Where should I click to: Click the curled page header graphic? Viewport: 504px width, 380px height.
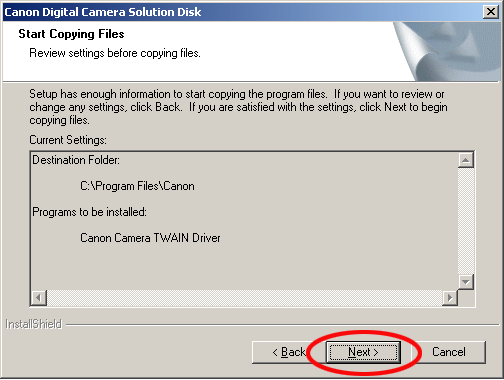(x=447, y=51)
